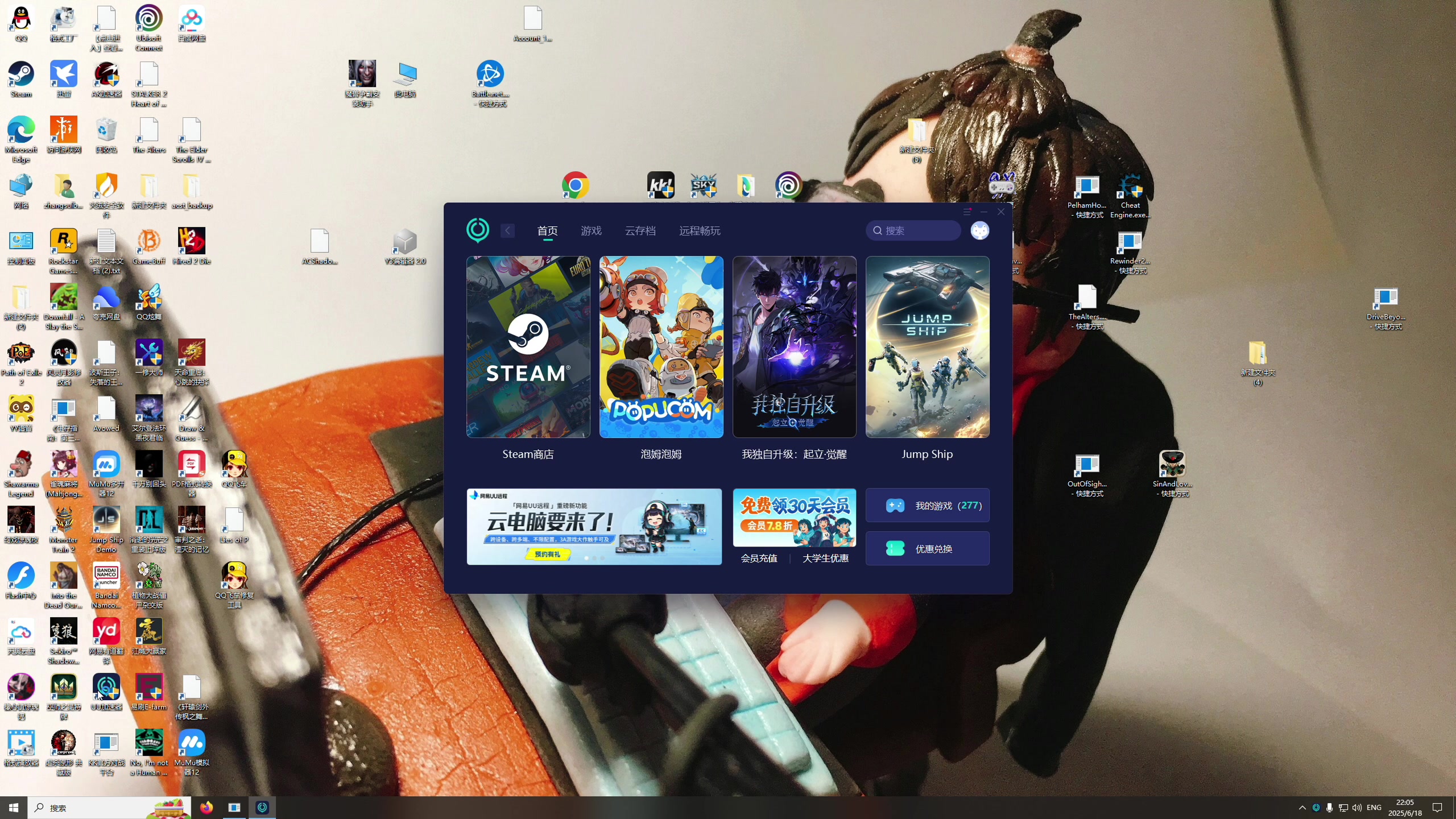Select the YY语音 desktop icon
The image size is (1456, 819).
[x=21, y=414]
